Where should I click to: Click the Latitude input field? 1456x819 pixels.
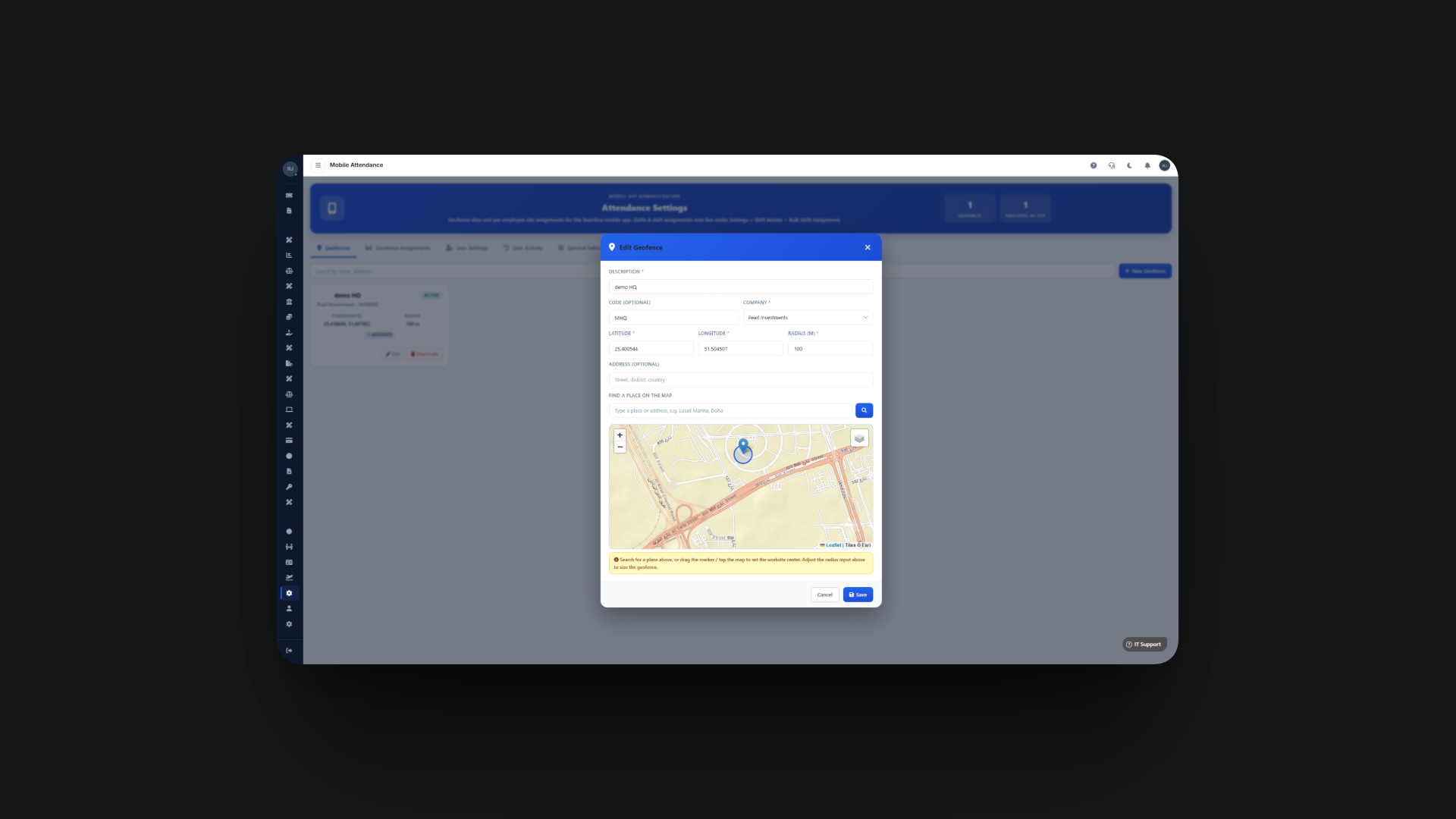[651, 349]
